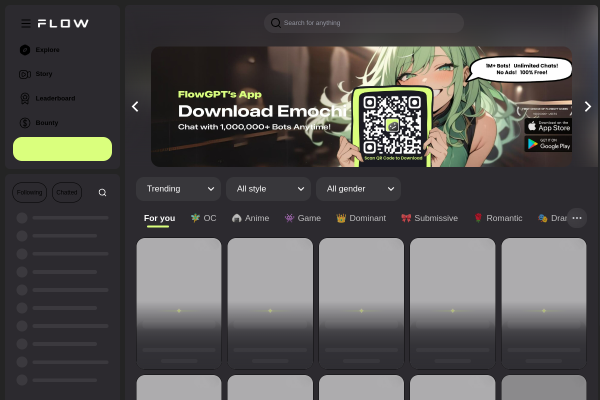Click the FLOW logo
Image resolution: width=600 pixels, height=400 pixels.
pos(63,24)
